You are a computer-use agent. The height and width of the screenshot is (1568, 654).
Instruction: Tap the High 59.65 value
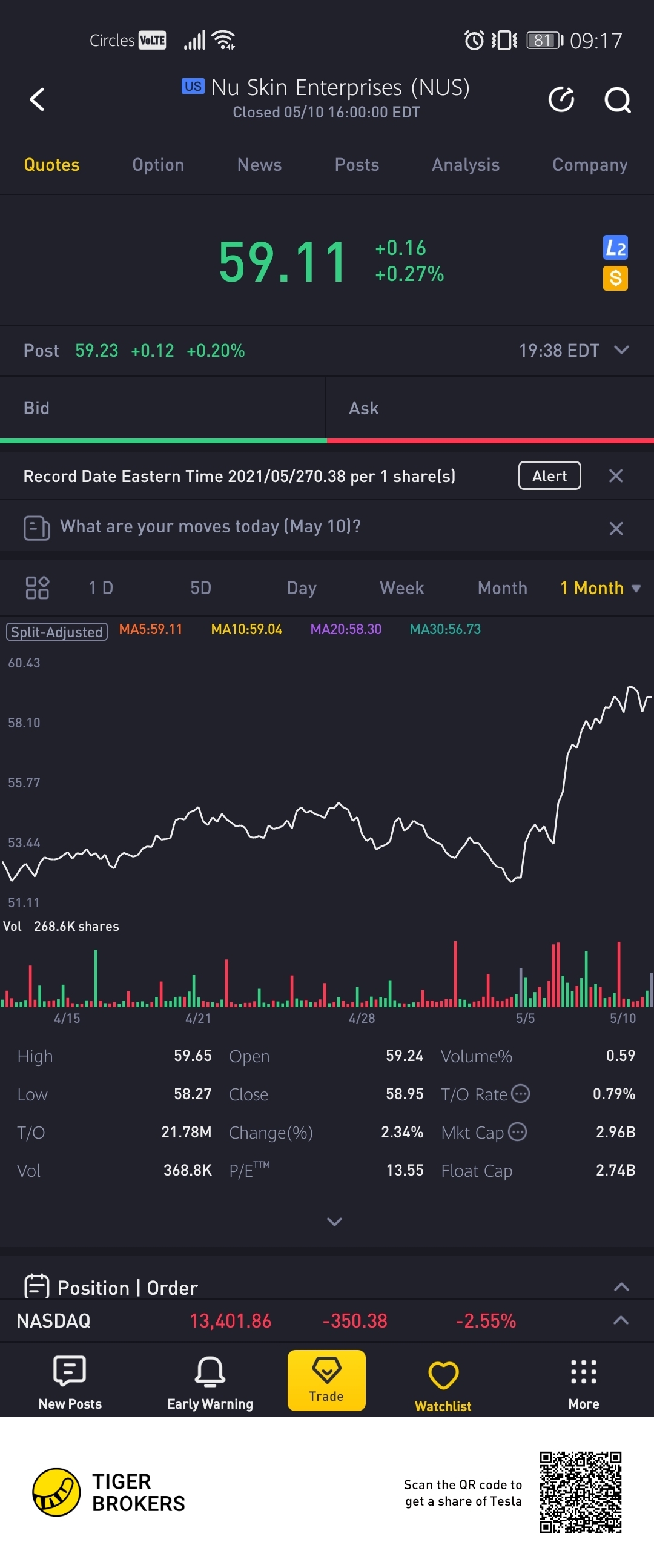point(192,1055)
